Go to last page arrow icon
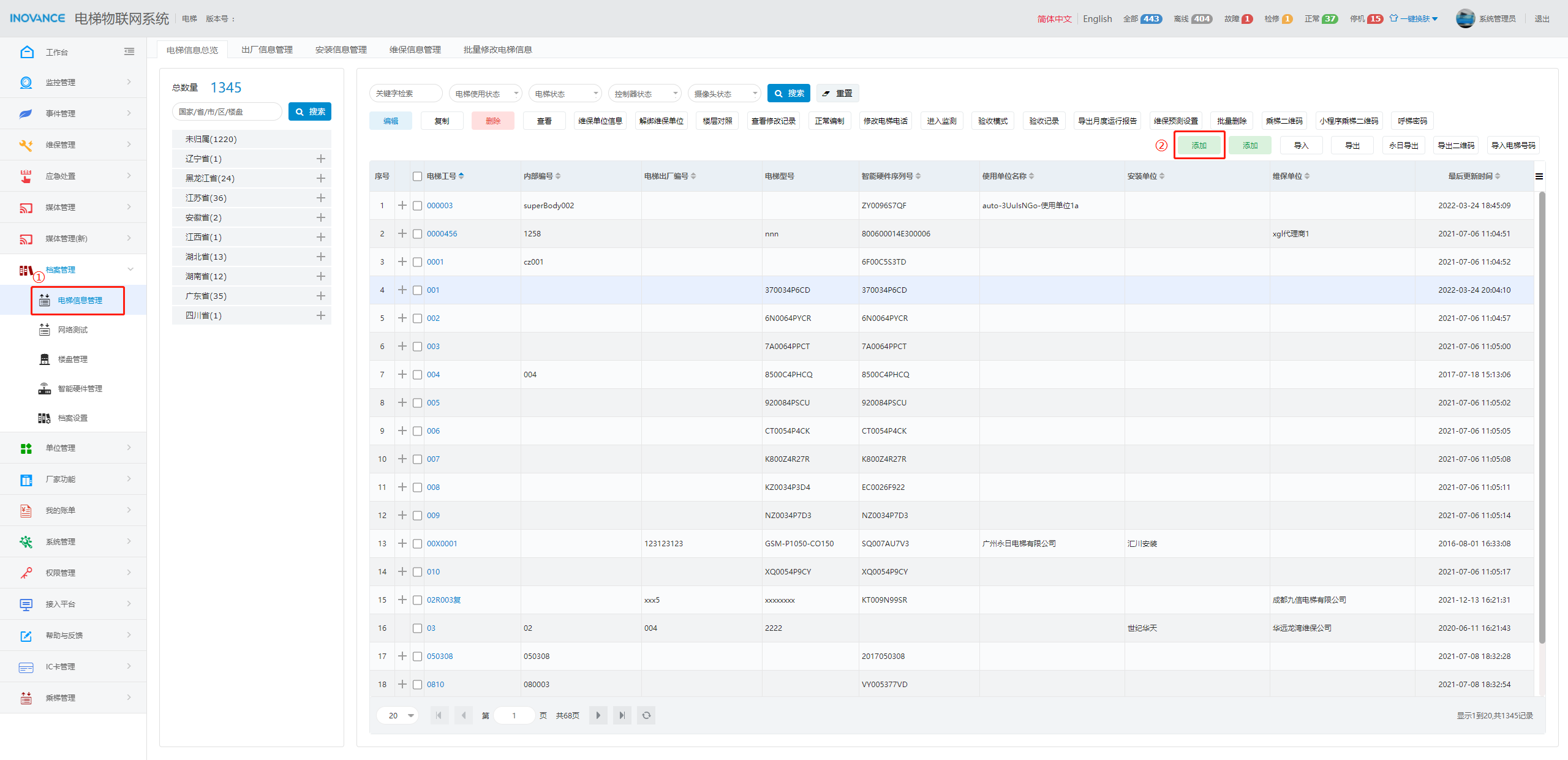1568x760 pixels. click(622, 715)
